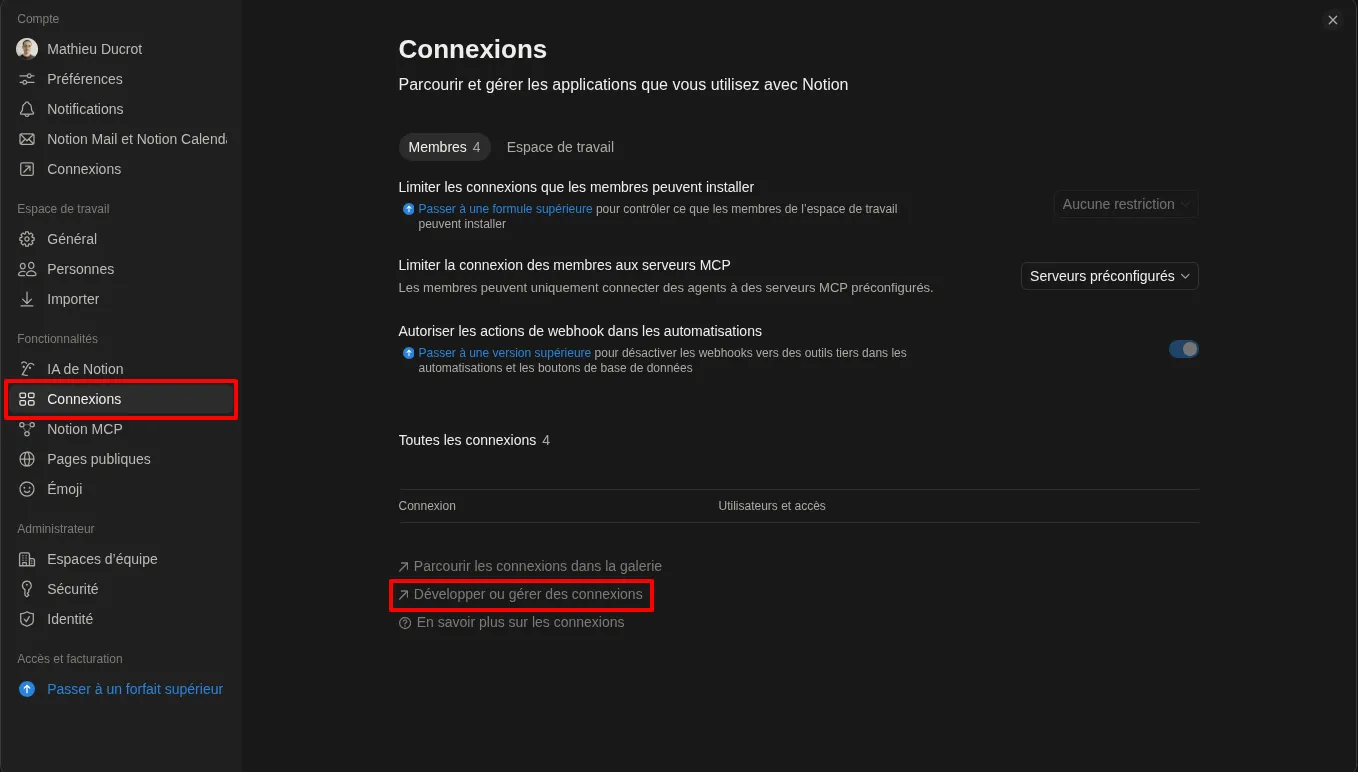Click arrow icon beside 'Parcourir les connexions'
The width and height of the screenshot is (1358, 772).
[x=404, y=567]
